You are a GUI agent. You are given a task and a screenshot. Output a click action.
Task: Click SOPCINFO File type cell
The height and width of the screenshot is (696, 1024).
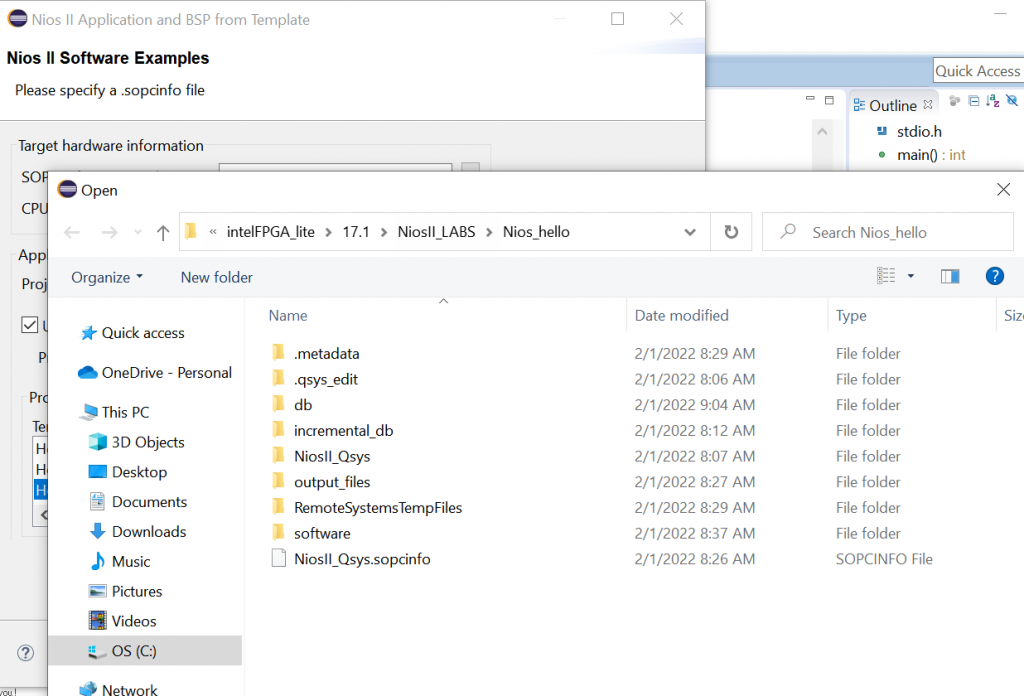coord(884,560)
